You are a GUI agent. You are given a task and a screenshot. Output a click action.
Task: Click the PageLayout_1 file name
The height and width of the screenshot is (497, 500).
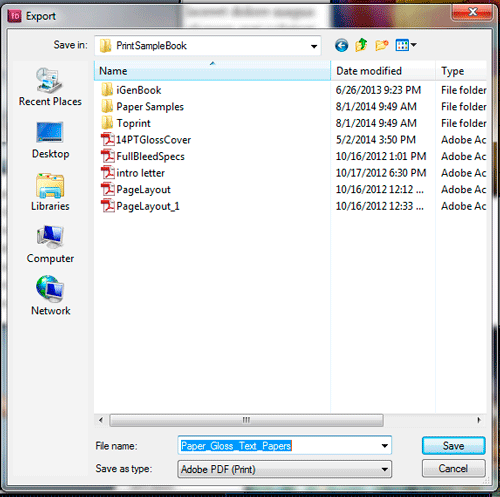[148, 206]
